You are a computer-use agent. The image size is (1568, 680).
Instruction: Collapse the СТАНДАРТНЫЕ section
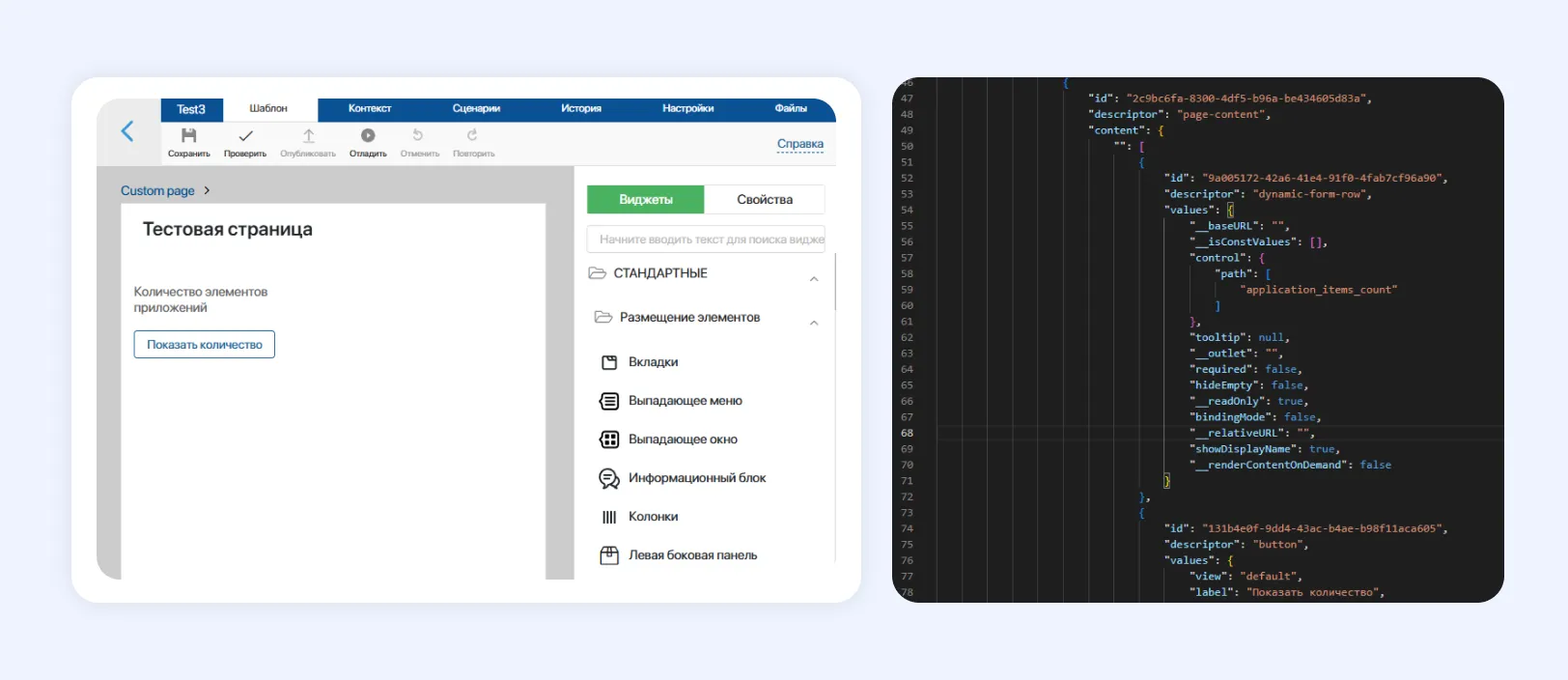click(814, 279)
